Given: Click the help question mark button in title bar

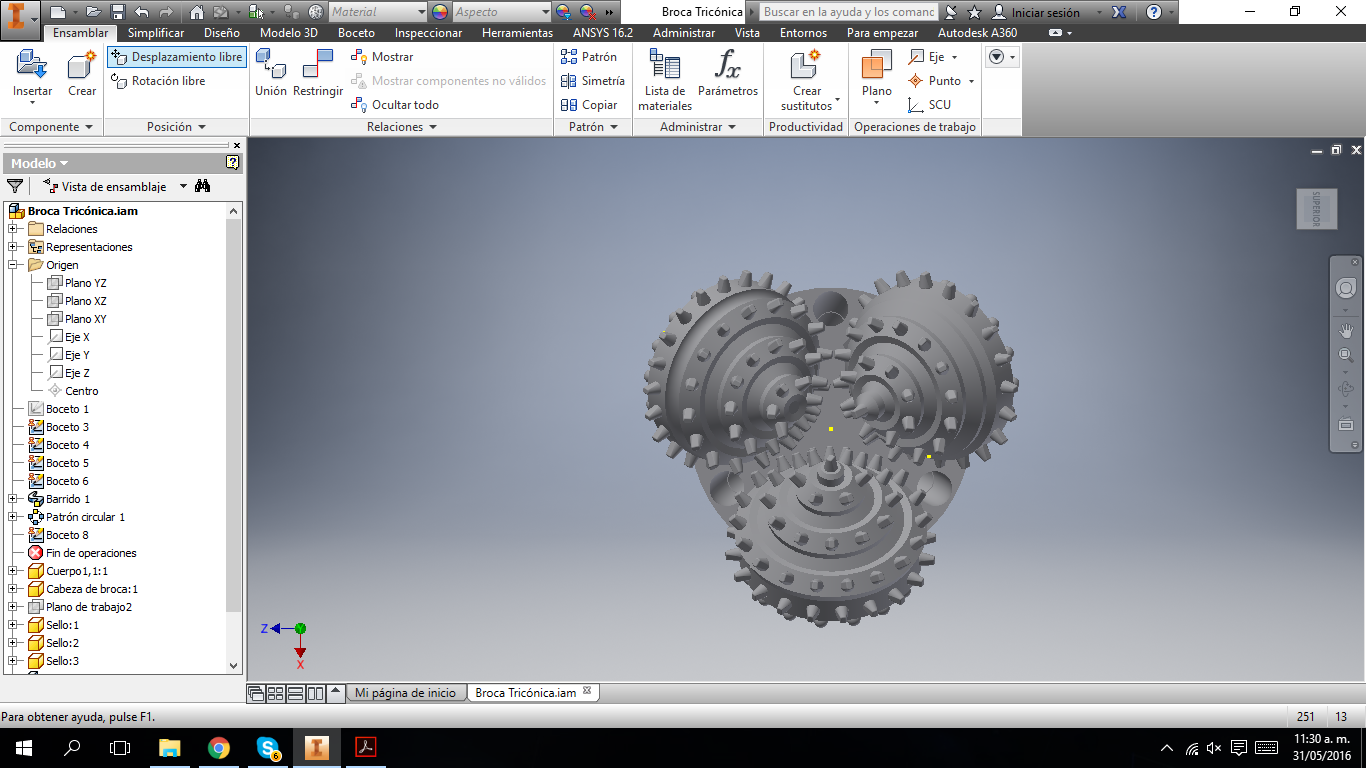Looking at the screenshot, I should coord(1154,12).
